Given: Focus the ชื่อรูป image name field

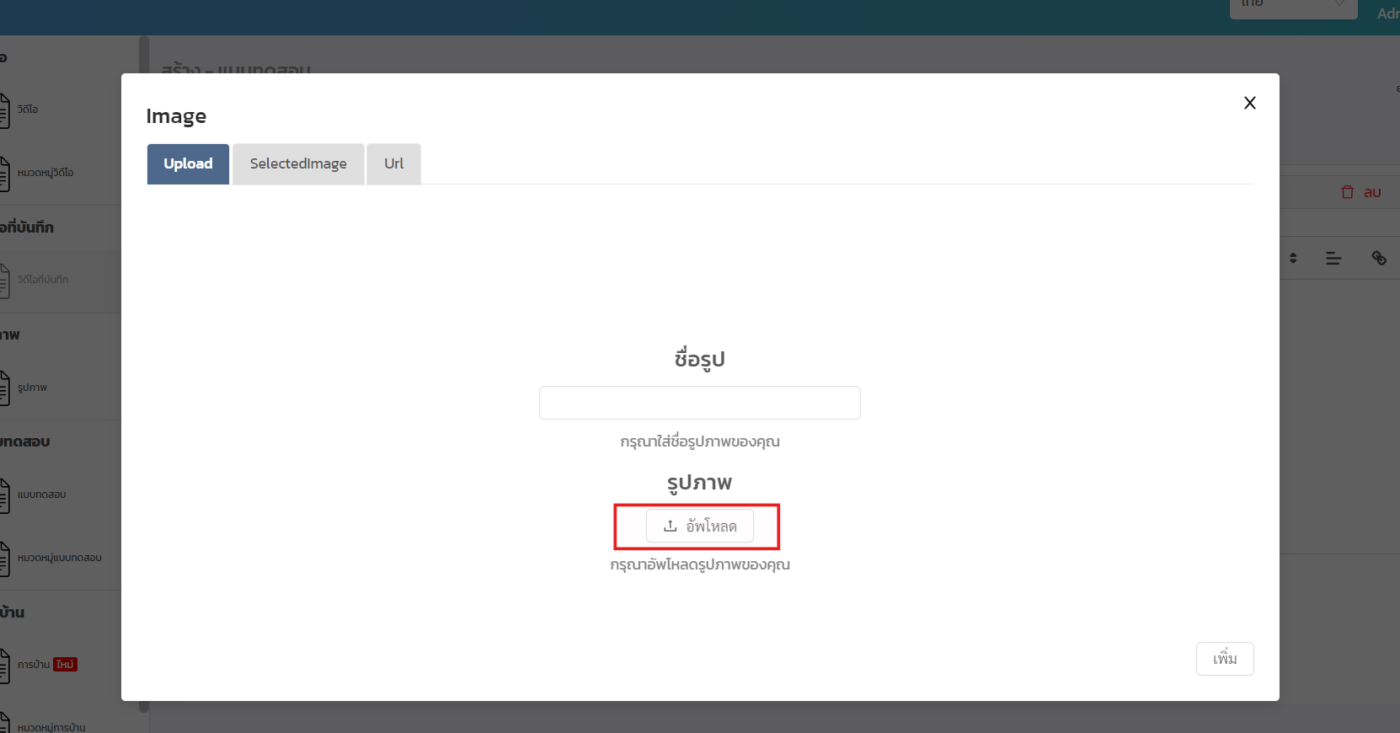Looking at the screenshot, I should point(699,403).
